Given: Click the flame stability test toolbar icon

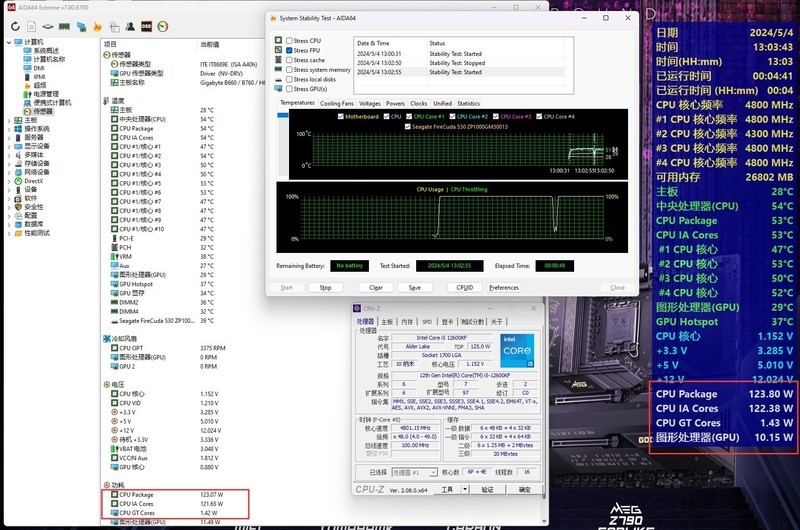Looking at the screenshot, I should pyautogui.click(x=97, y=26).
